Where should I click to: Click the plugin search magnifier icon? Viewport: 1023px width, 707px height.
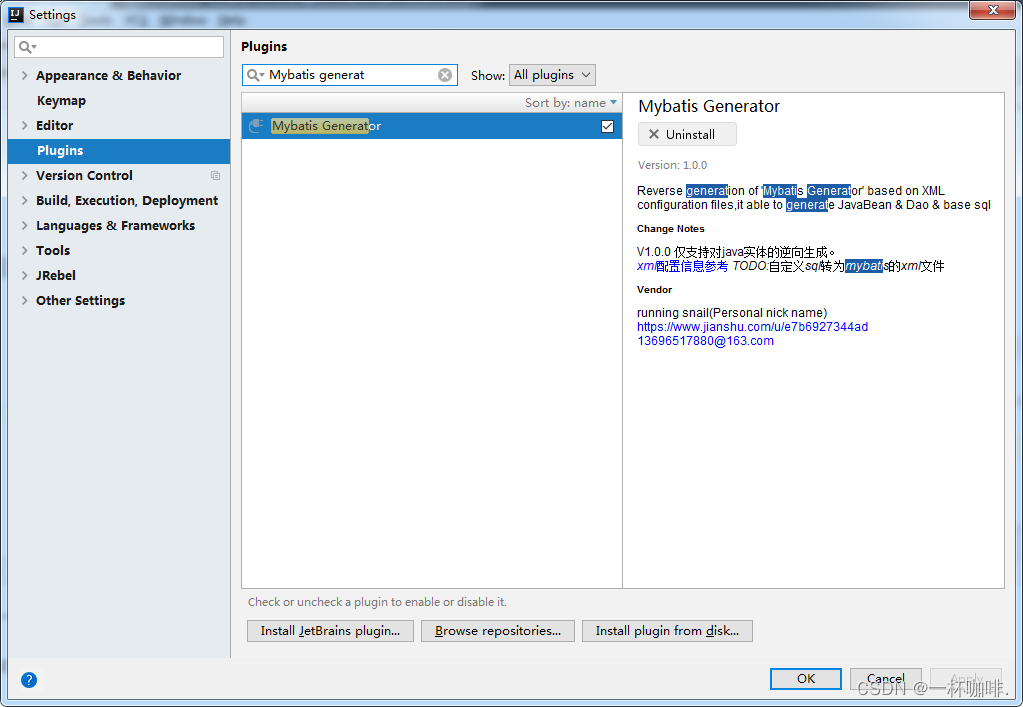(x=254, y=75)
